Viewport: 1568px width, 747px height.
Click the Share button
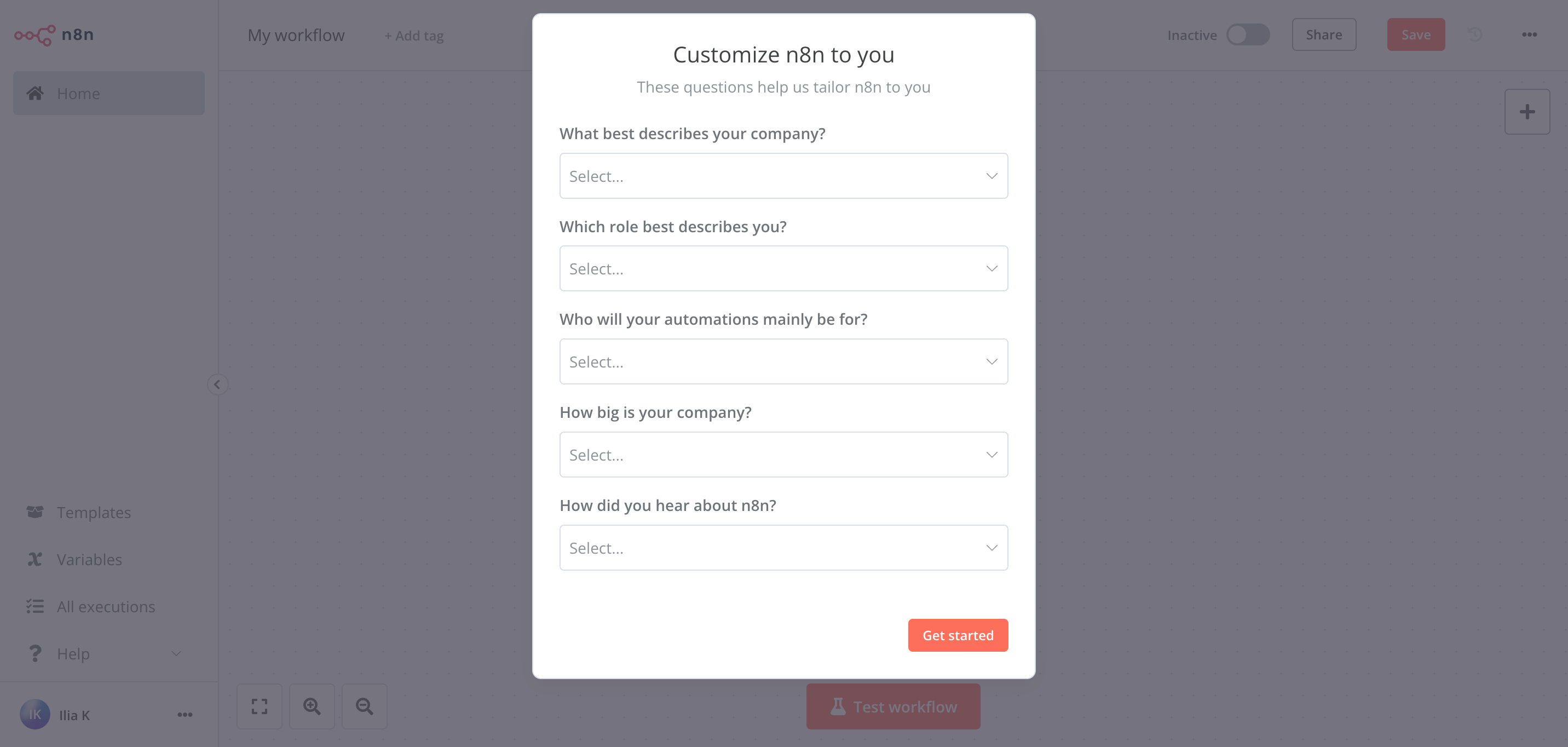1323,35
